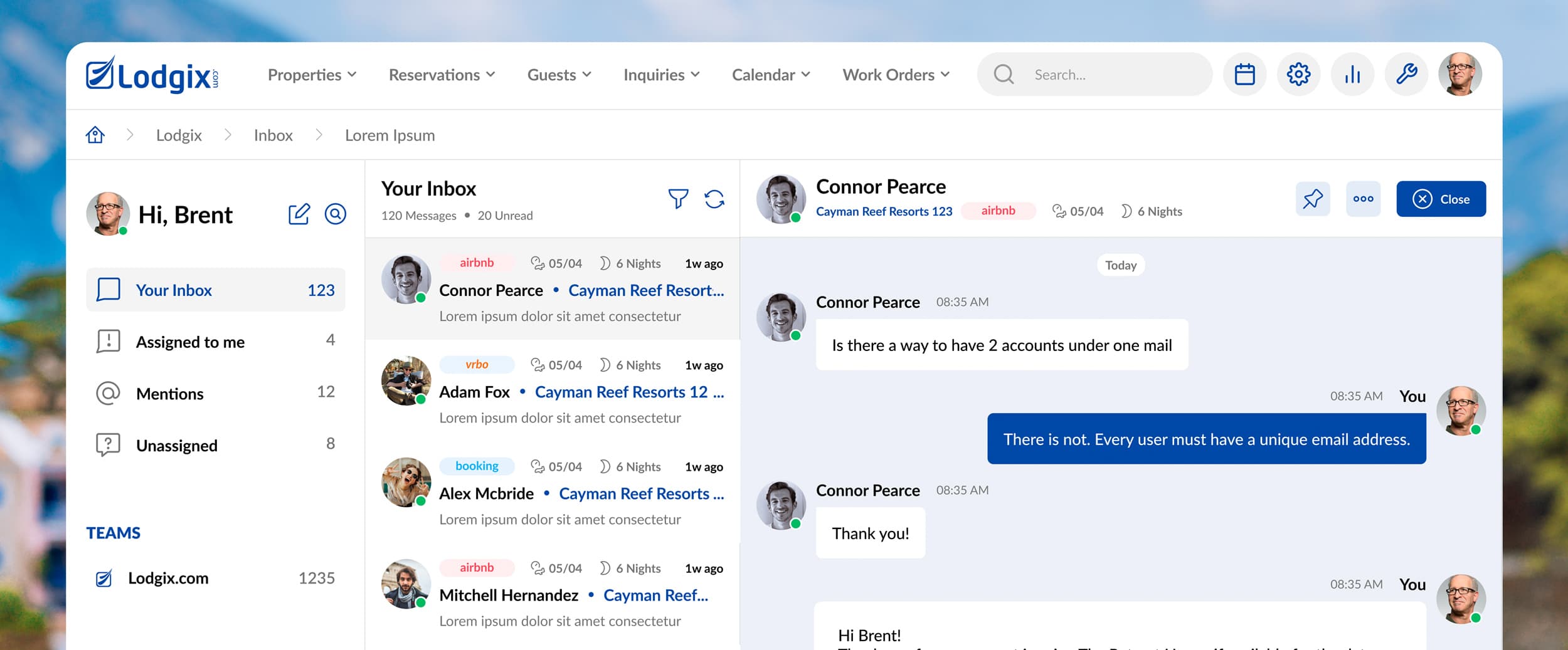The height and width of the screenshot is (650, 1568).
Task: Click the calendar icon in header
Action: [x=1244, y=75]
